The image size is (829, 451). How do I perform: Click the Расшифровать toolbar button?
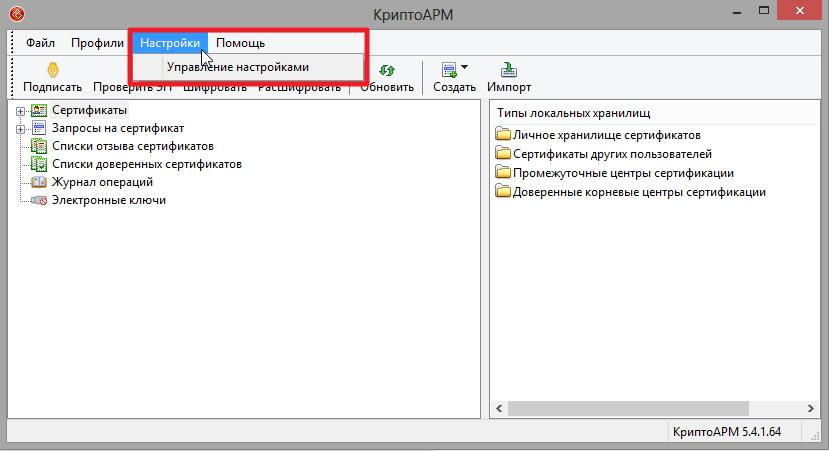click(299, 87)
